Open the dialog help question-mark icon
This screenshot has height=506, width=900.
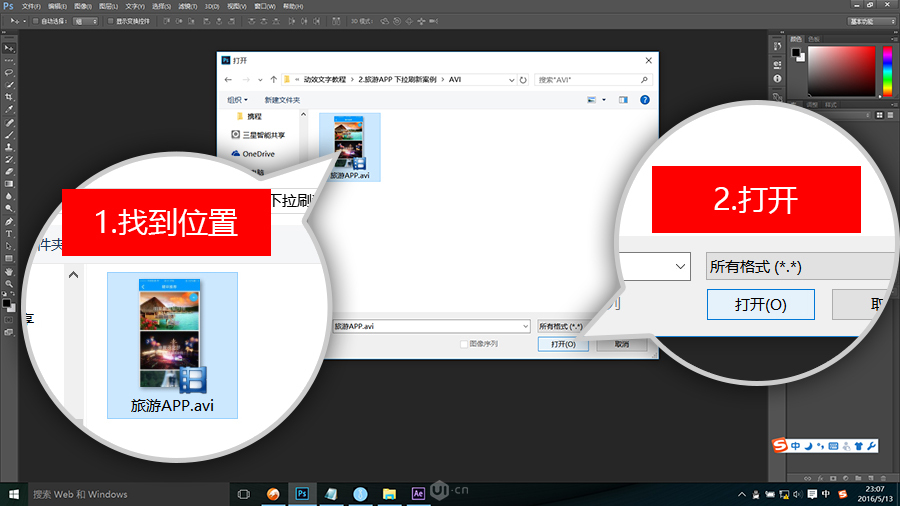[x=645, y=100]
